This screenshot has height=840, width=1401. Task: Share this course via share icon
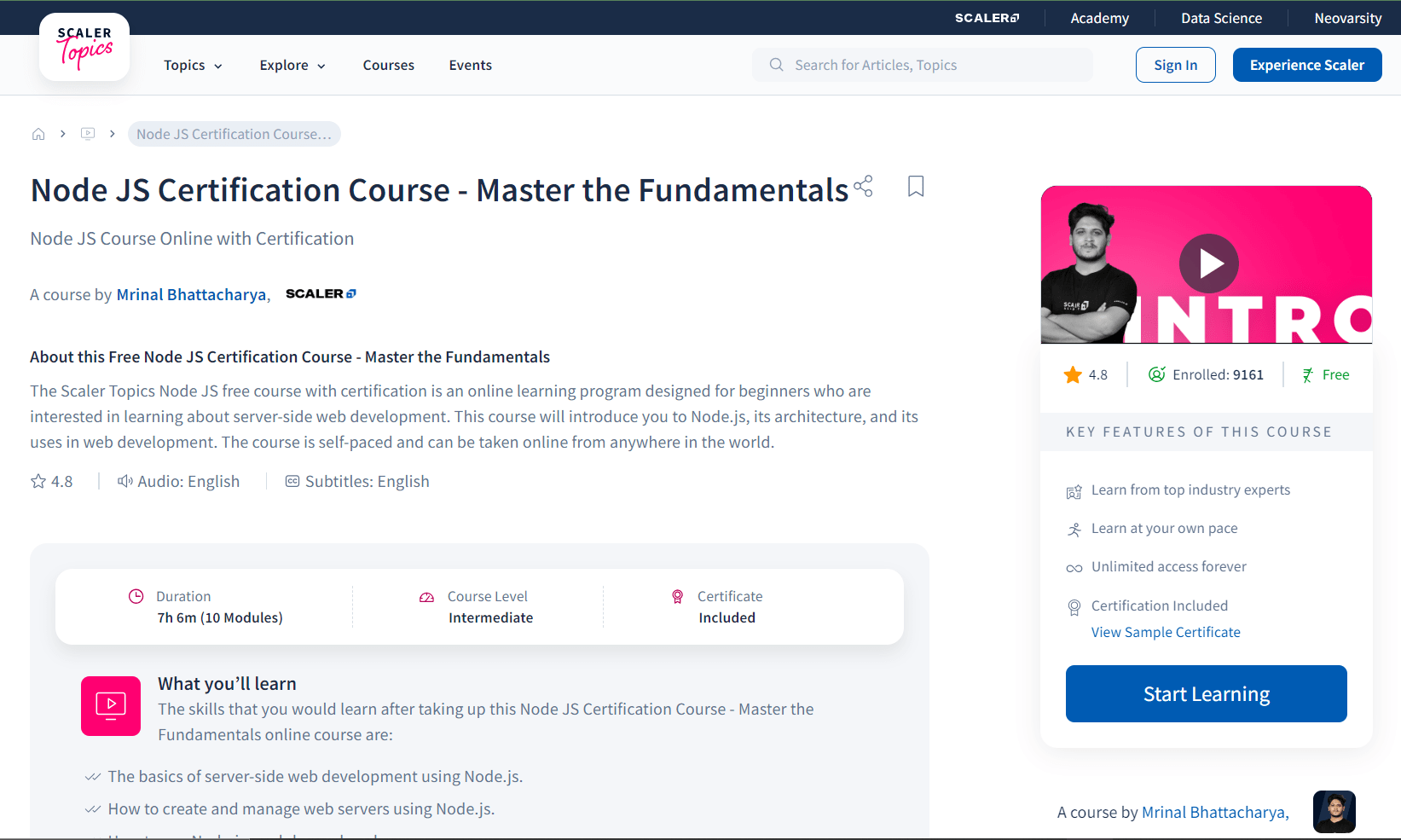pos(863,186)
